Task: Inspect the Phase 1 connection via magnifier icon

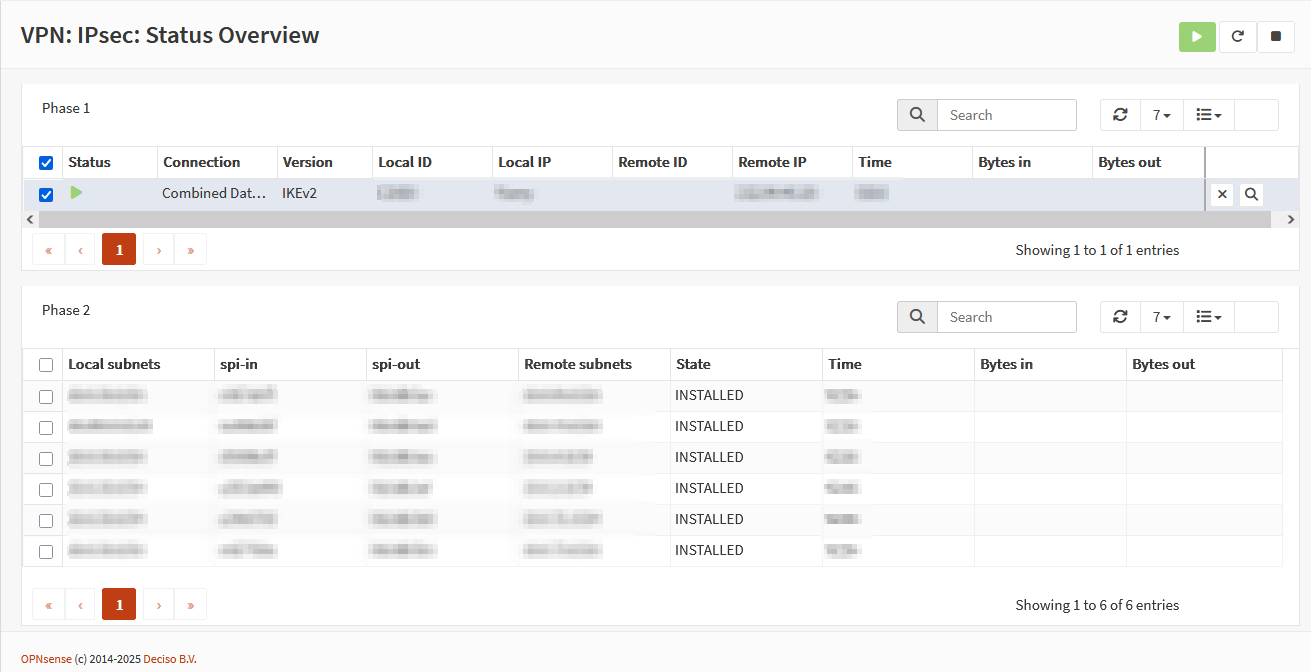Action: coord(1251,195)
